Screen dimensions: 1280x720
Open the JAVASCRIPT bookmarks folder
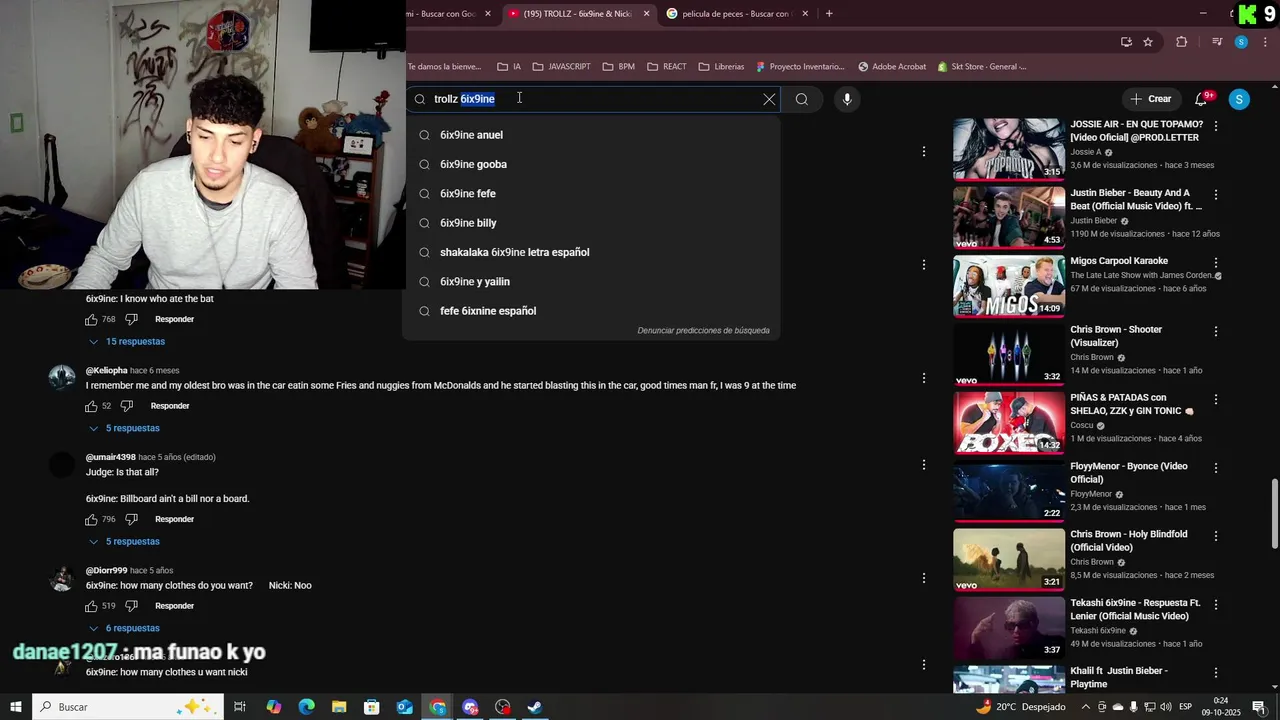(x=561, y=67)
